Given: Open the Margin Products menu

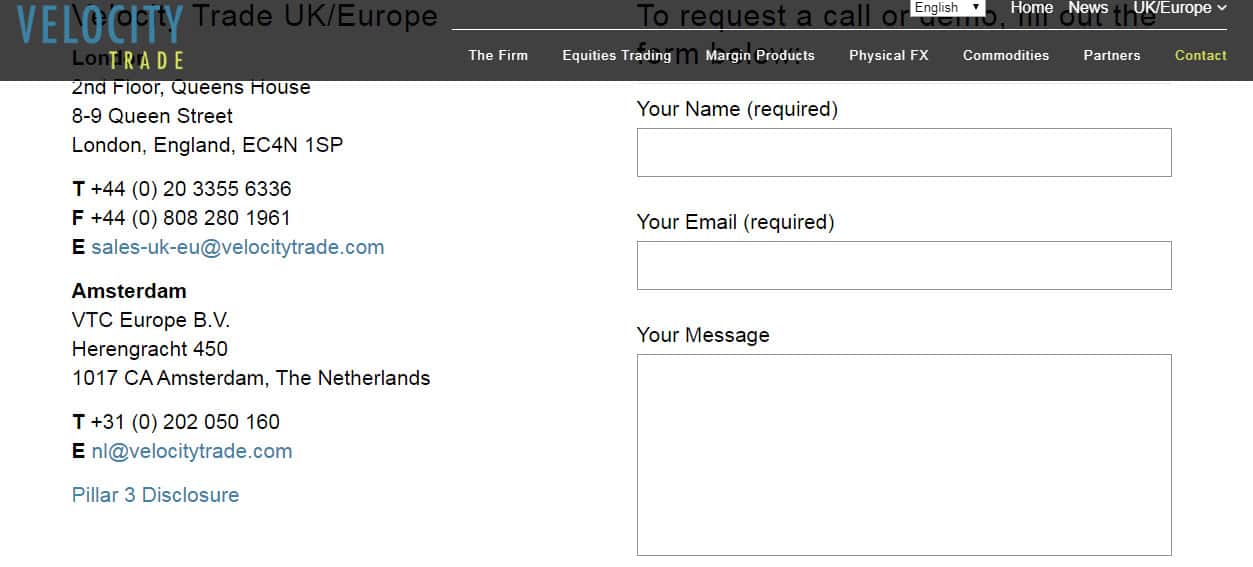Looking at the screenshot, I should (760, 55).
